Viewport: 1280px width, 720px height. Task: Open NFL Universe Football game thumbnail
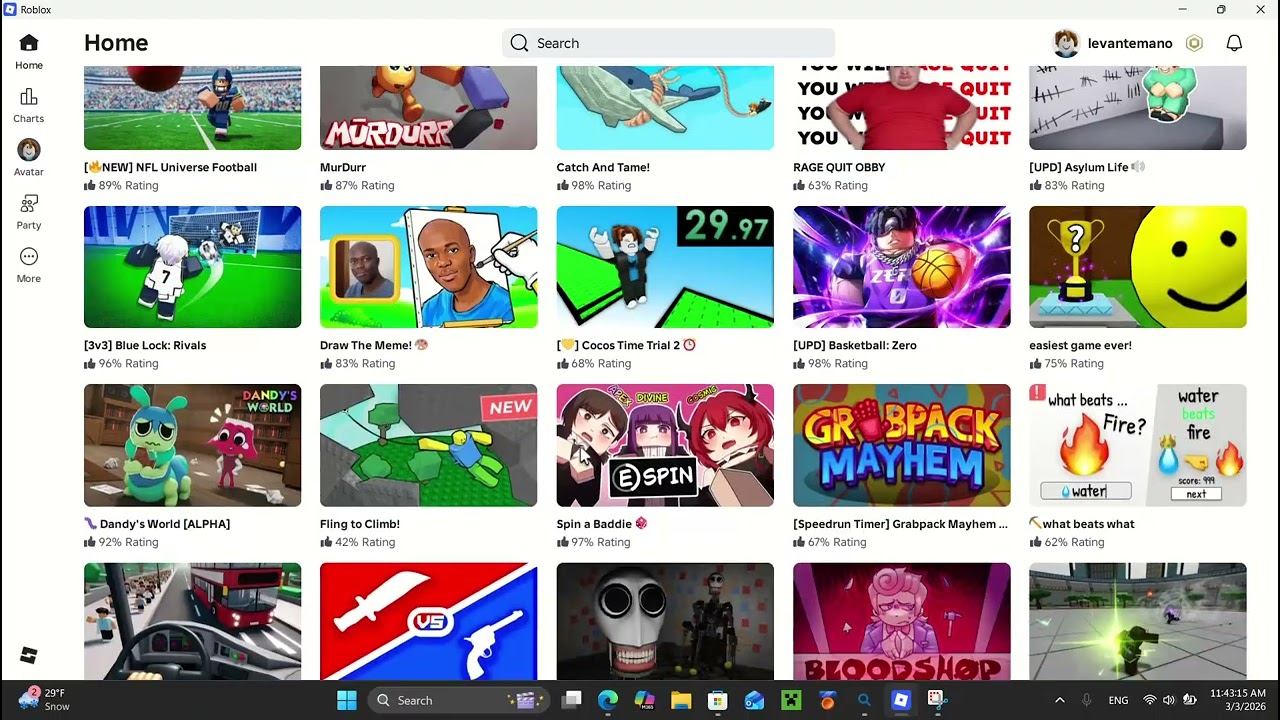click(x=192, y=108)
